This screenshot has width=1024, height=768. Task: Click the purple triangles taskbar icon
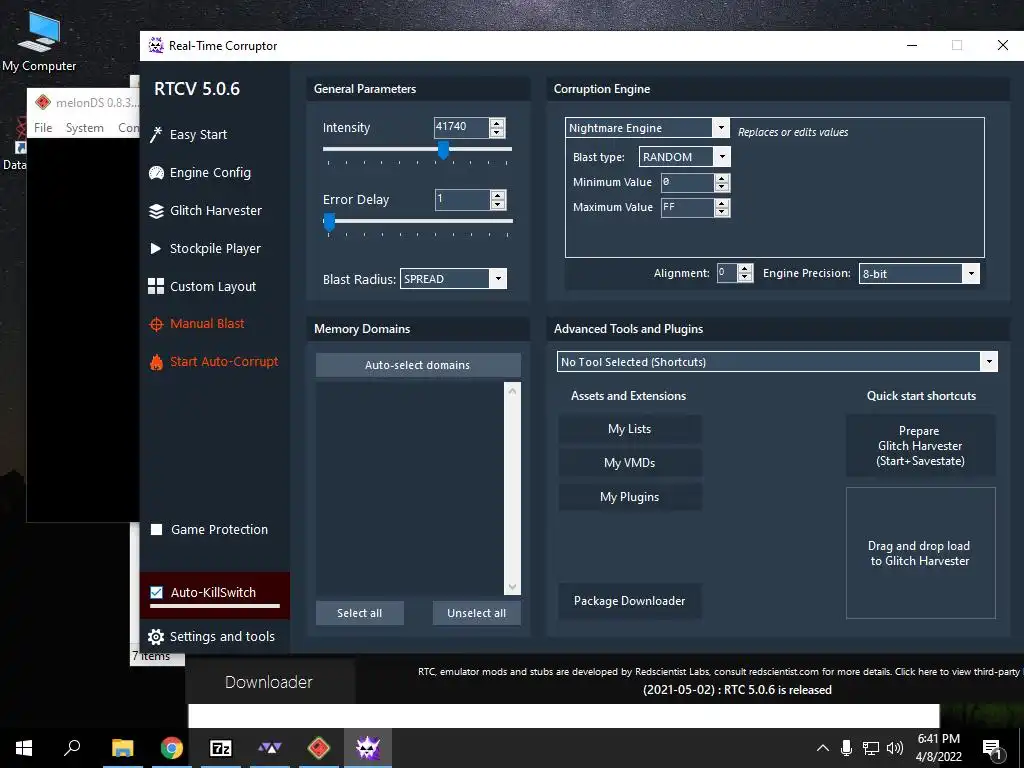coord(270,748)
